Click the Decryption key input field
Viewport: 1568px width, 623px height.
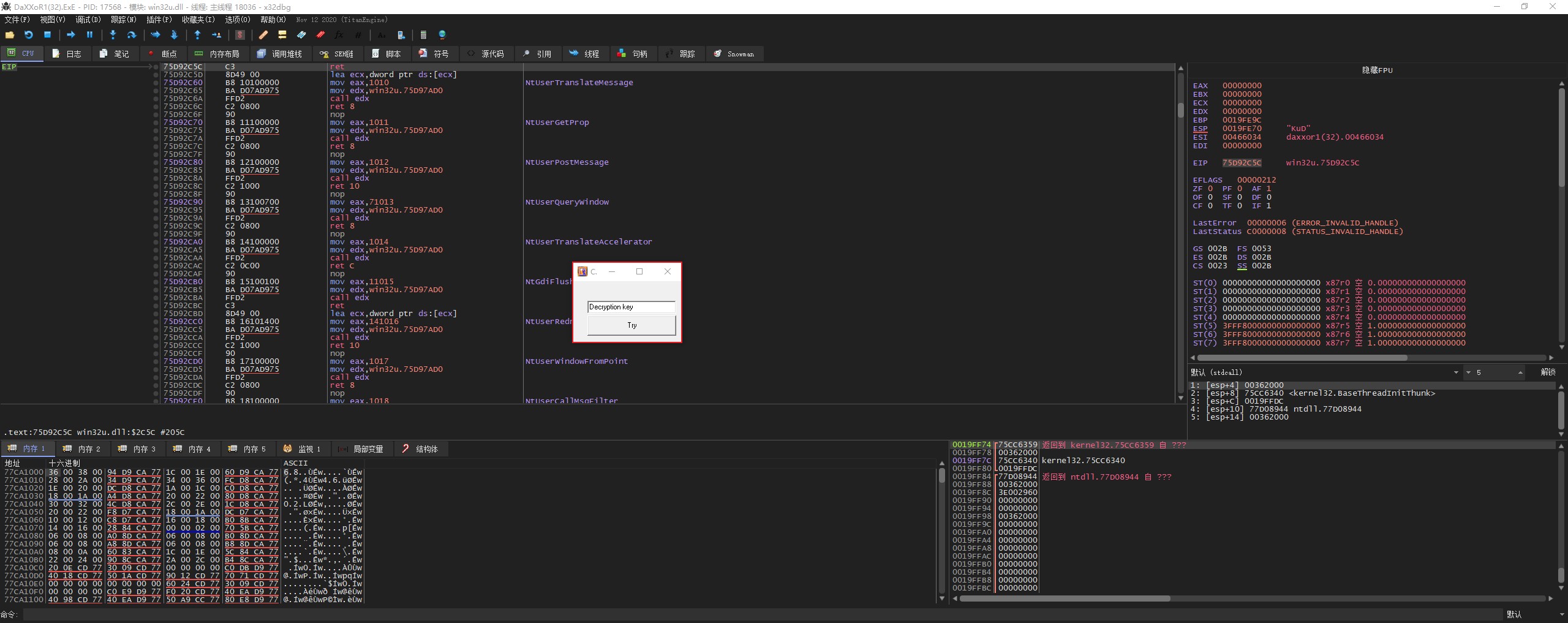coord(631,307)
